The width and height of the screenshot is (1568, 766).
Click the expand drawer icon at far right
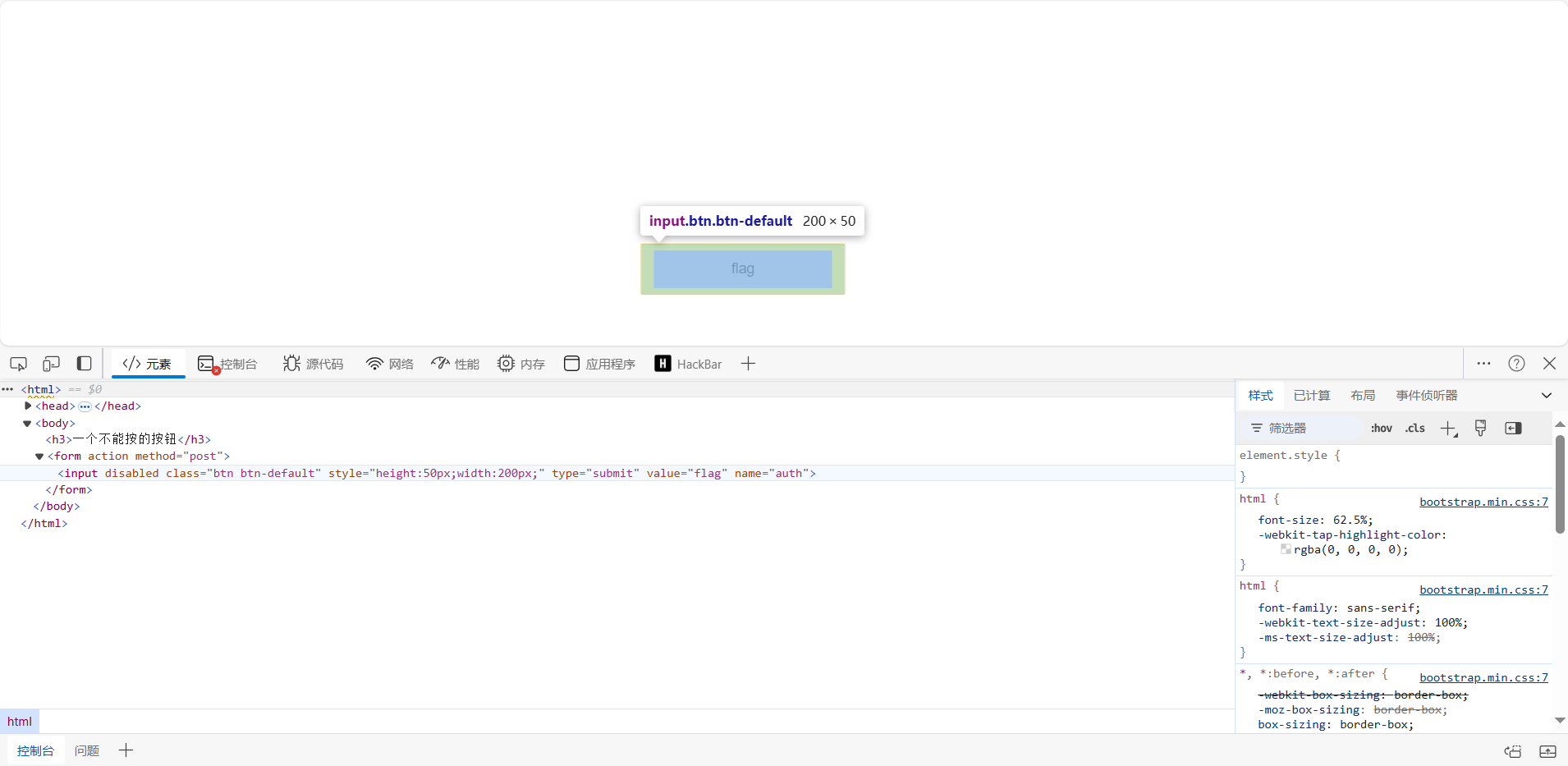1547,751
